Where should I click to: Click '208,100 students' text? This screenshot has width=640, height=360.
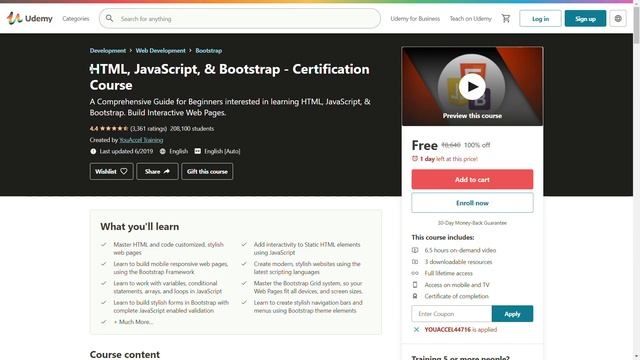[192, 129]
